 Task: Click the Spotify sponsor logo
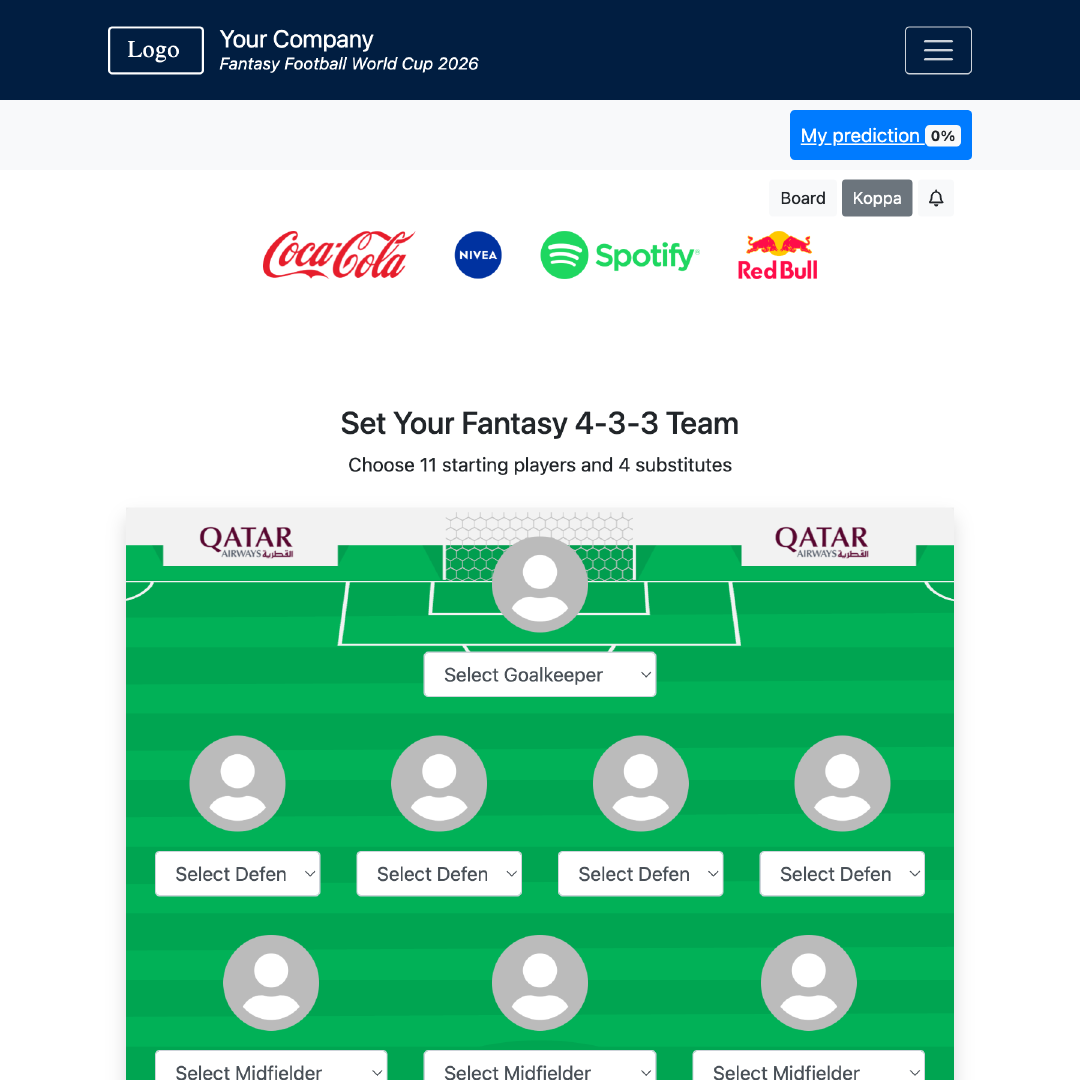[x=619, y=255]
